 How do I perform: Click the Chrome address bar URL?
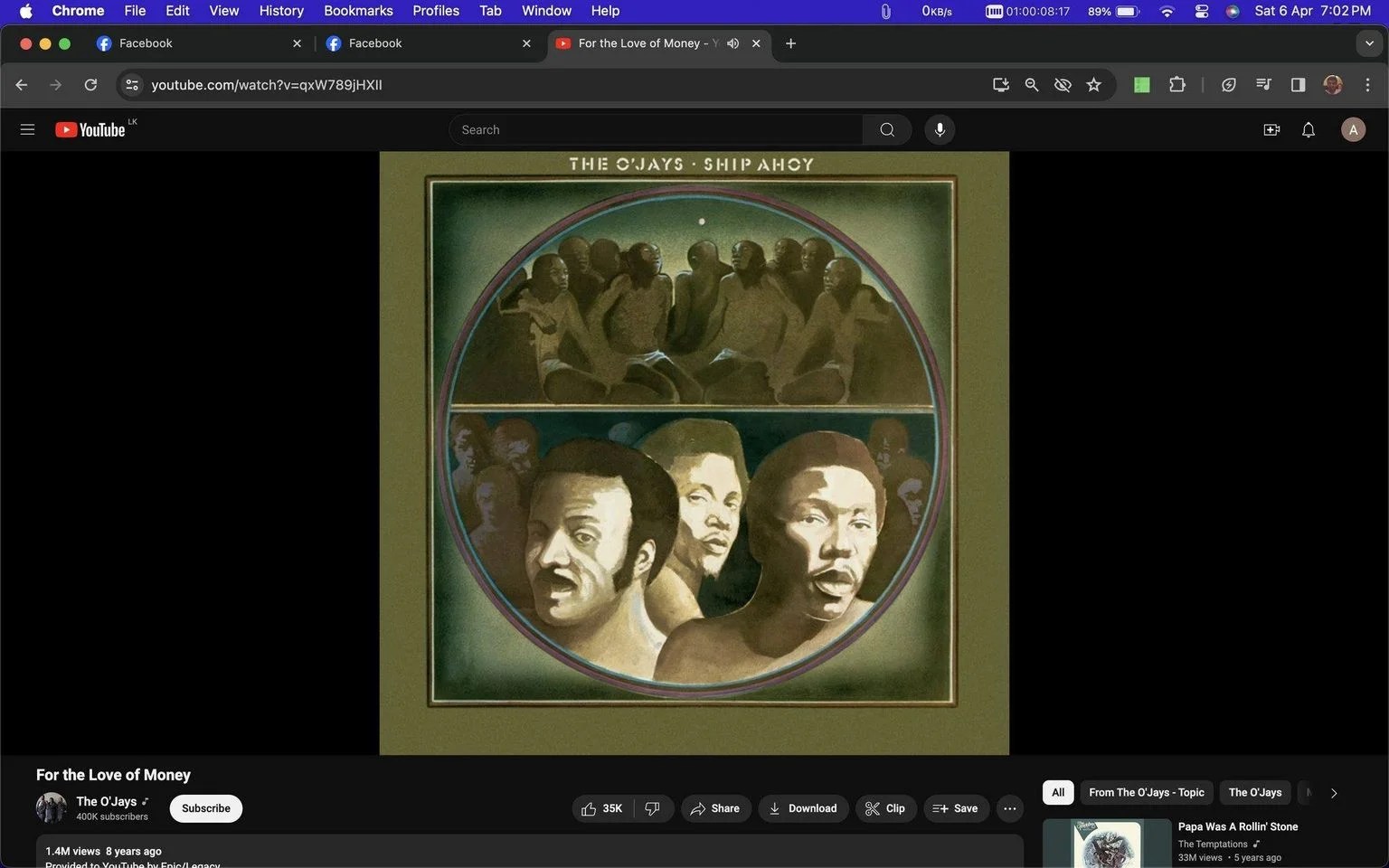tap(267, 84)
